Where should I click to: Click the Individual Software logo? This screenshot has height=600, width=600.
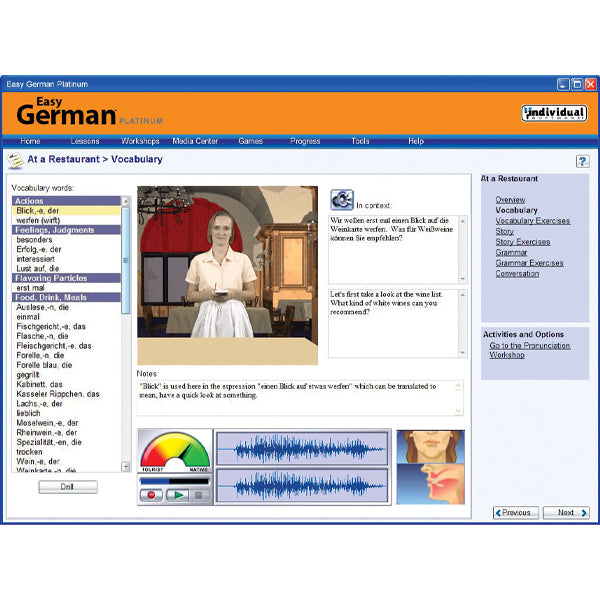click(554, 113)
